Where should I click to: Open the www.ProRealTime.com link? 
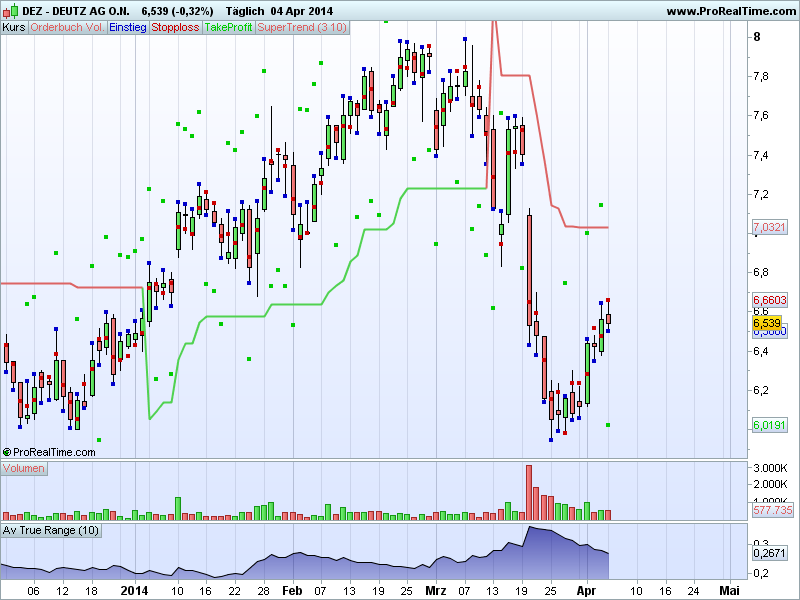731,11
